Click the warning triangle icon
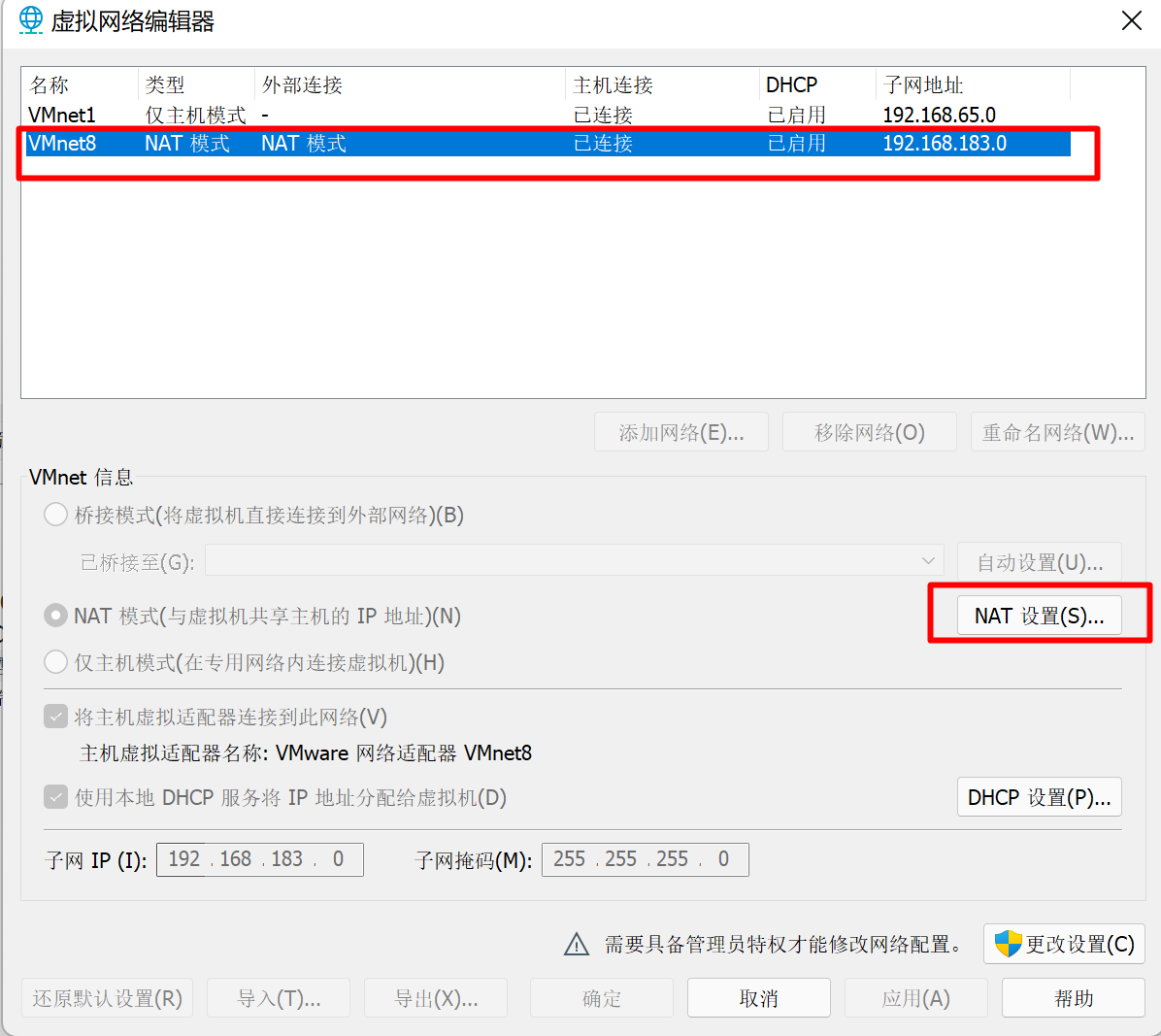This screenshot has height=1036, width=1161. point(576,944)
